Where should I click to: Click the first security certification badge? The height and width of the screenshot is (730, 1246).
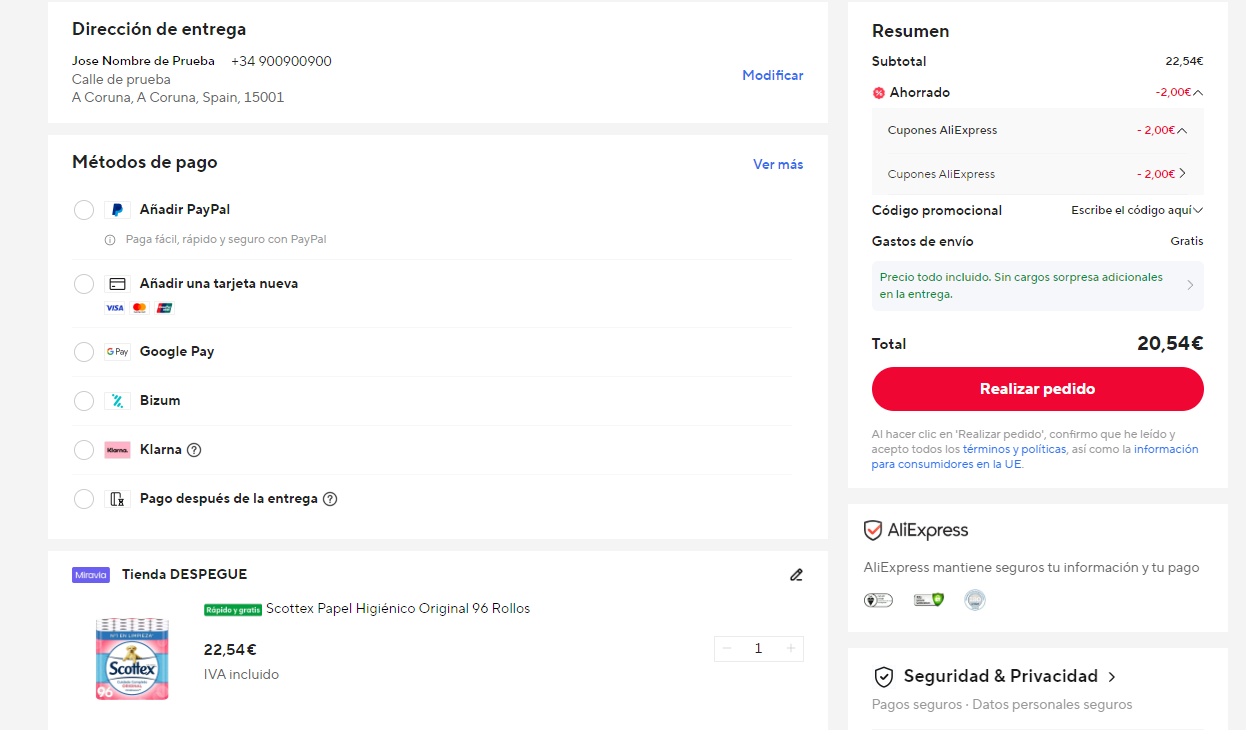coord(878,600)
